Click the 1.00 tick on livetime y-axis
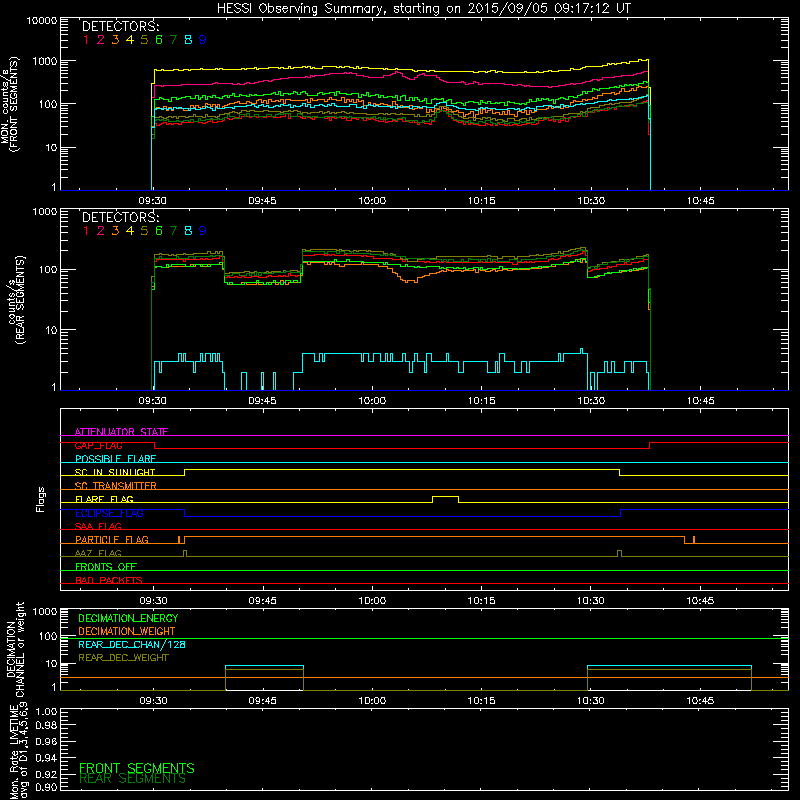800x800 pixels. click(46, 712)
